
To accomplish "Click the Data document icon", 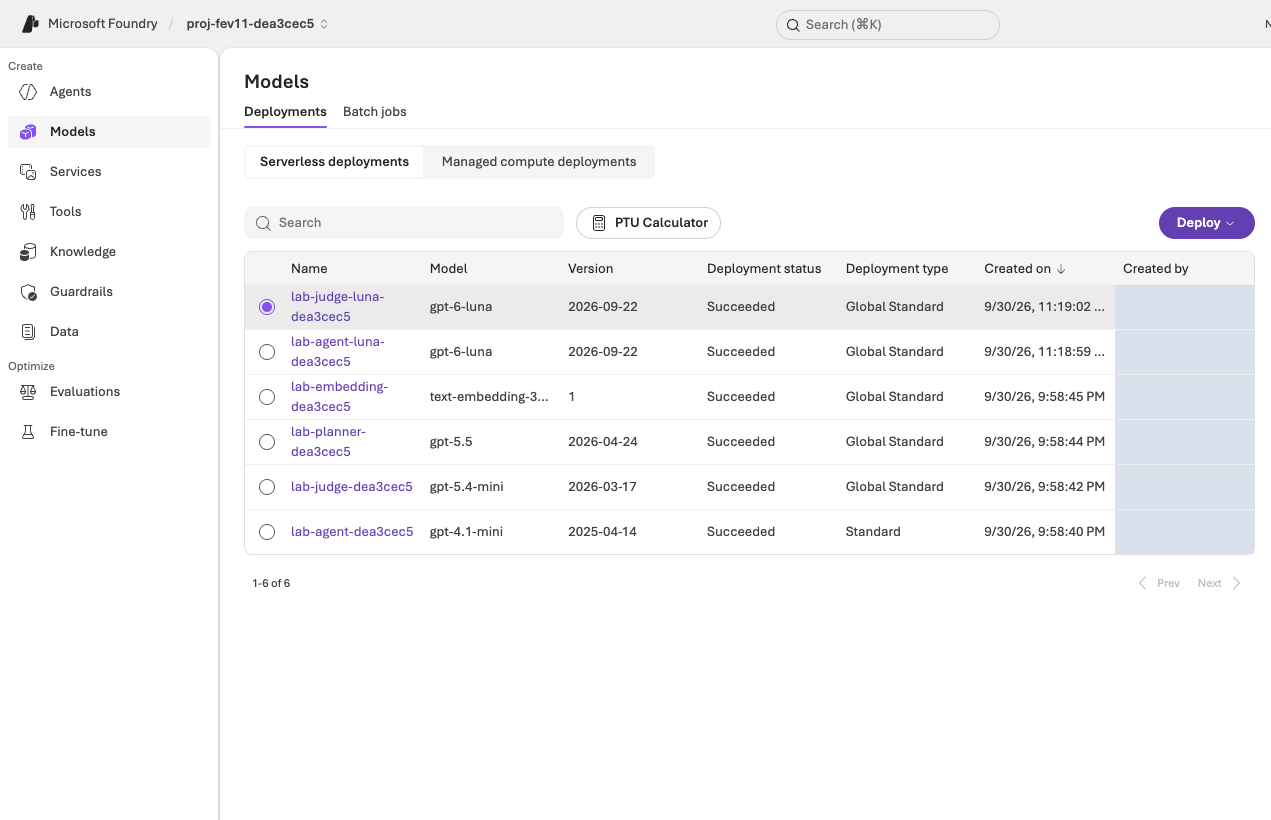I will [x=28, y=332].
